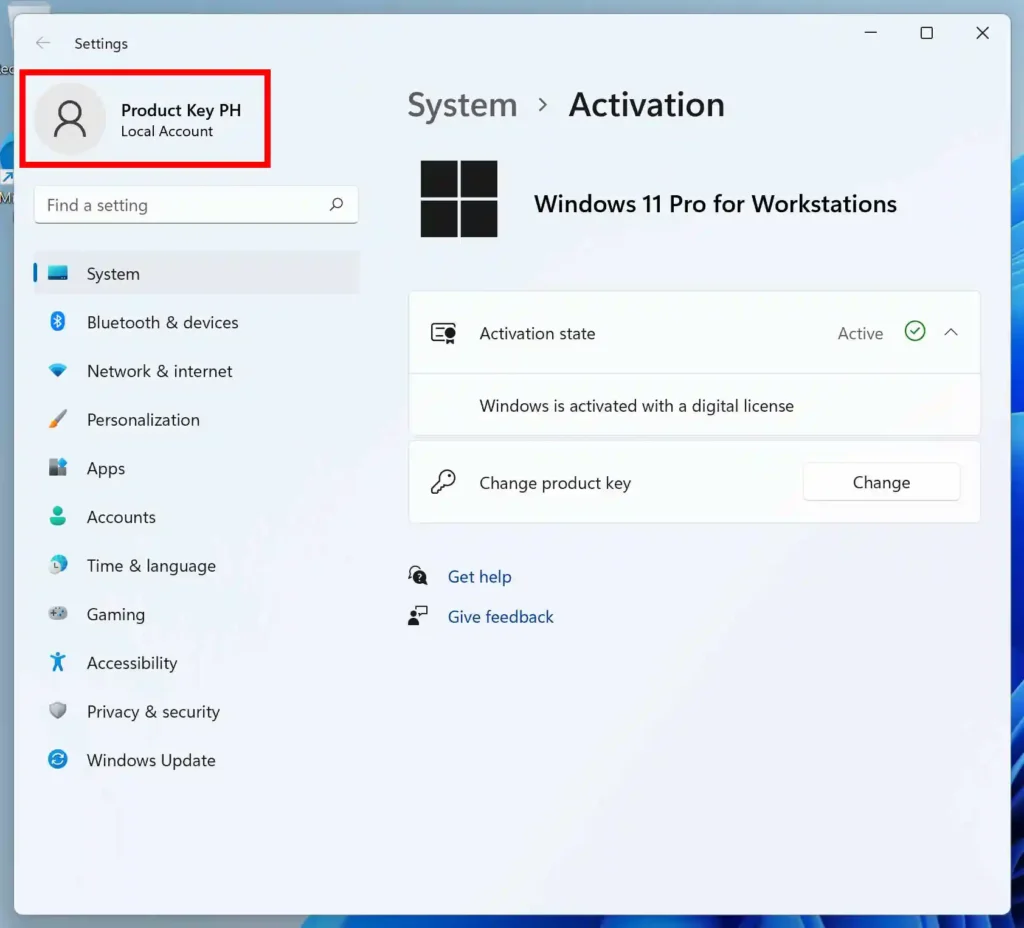Click the Windows Update refresh icon
Viewport: 1024px width, 928px height.
pos(57,759)
